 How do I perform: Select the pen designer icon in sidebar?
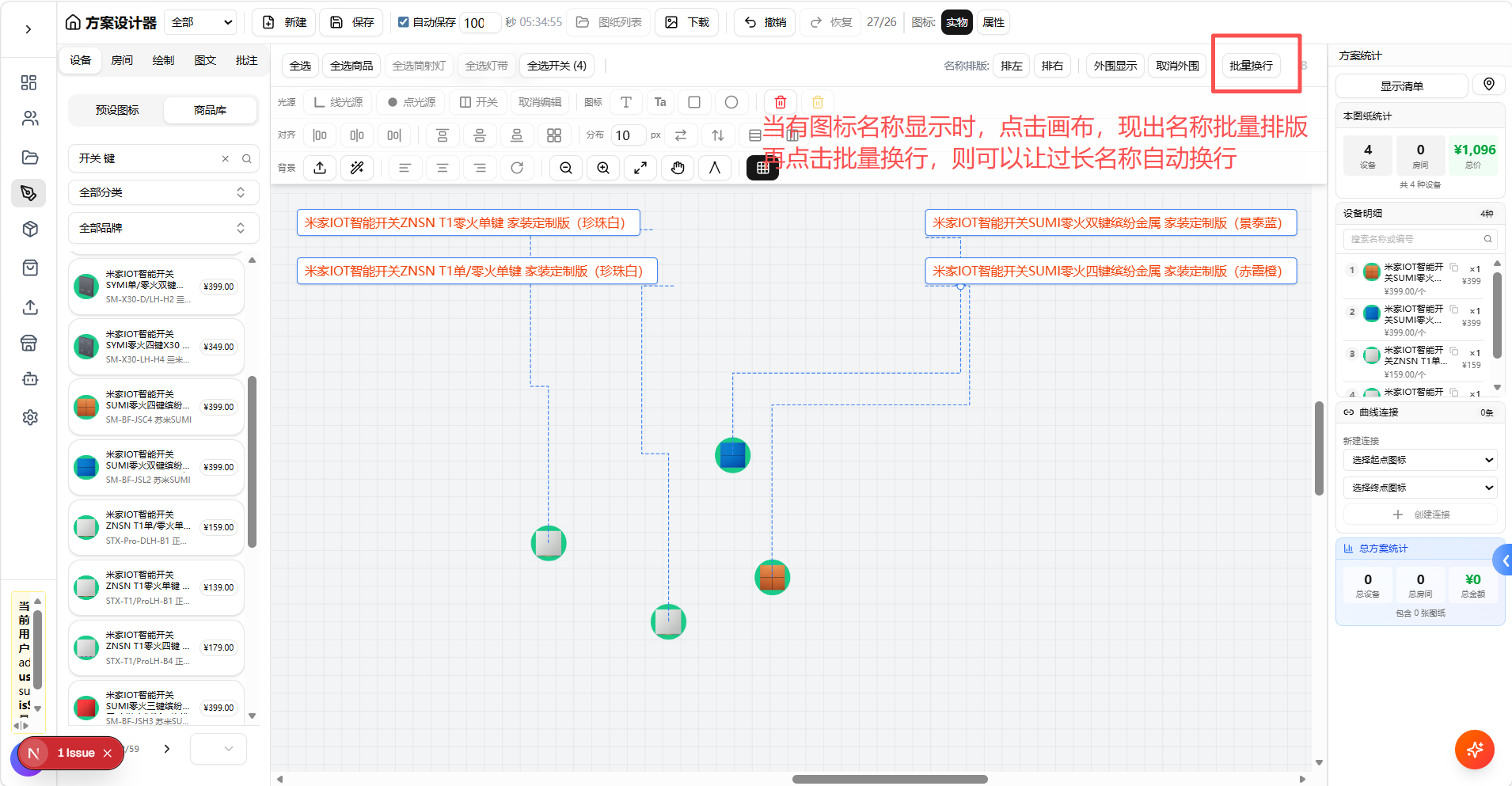[x=29, y=193]
